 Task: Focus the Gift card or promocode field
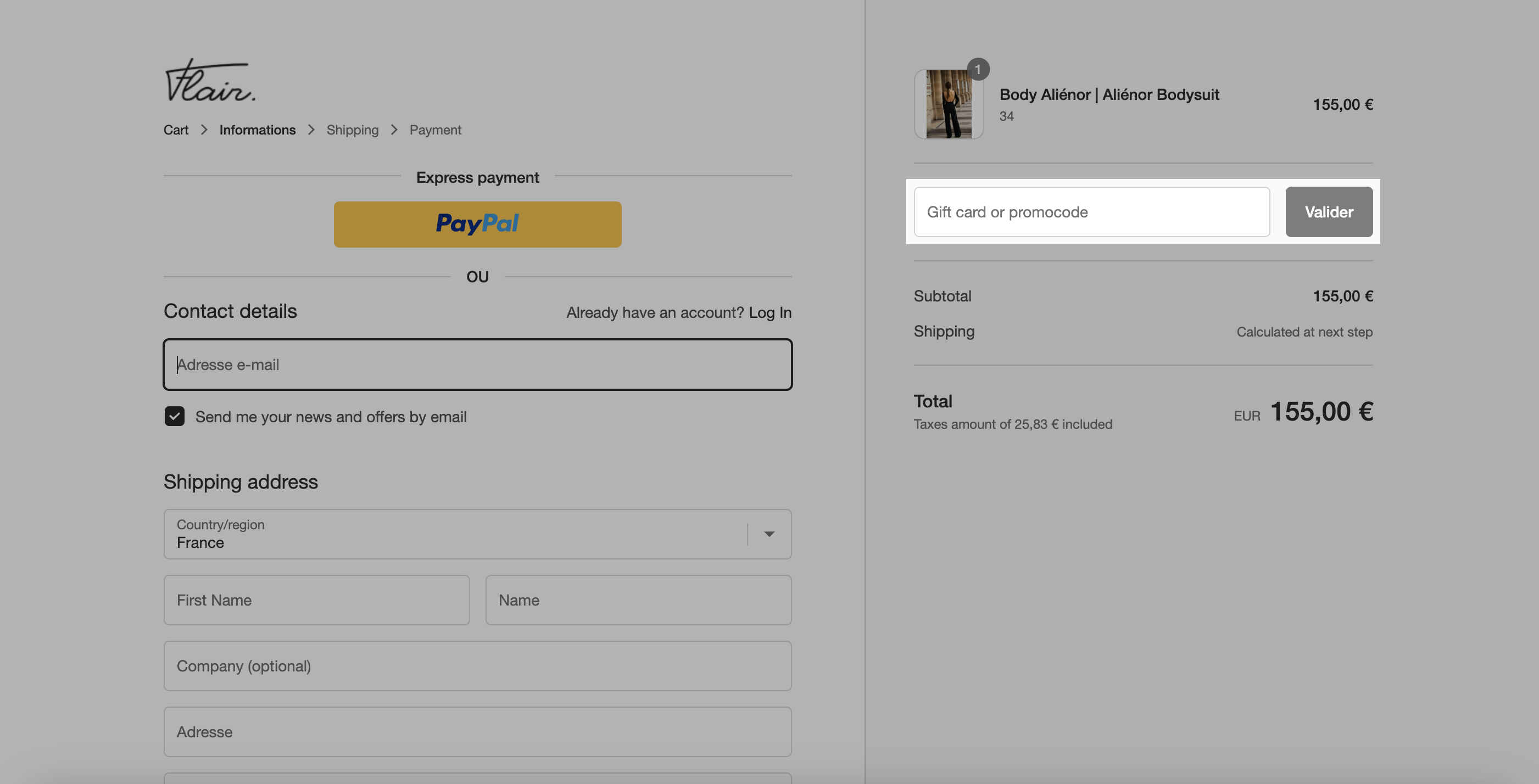[x=1091, y=211]
